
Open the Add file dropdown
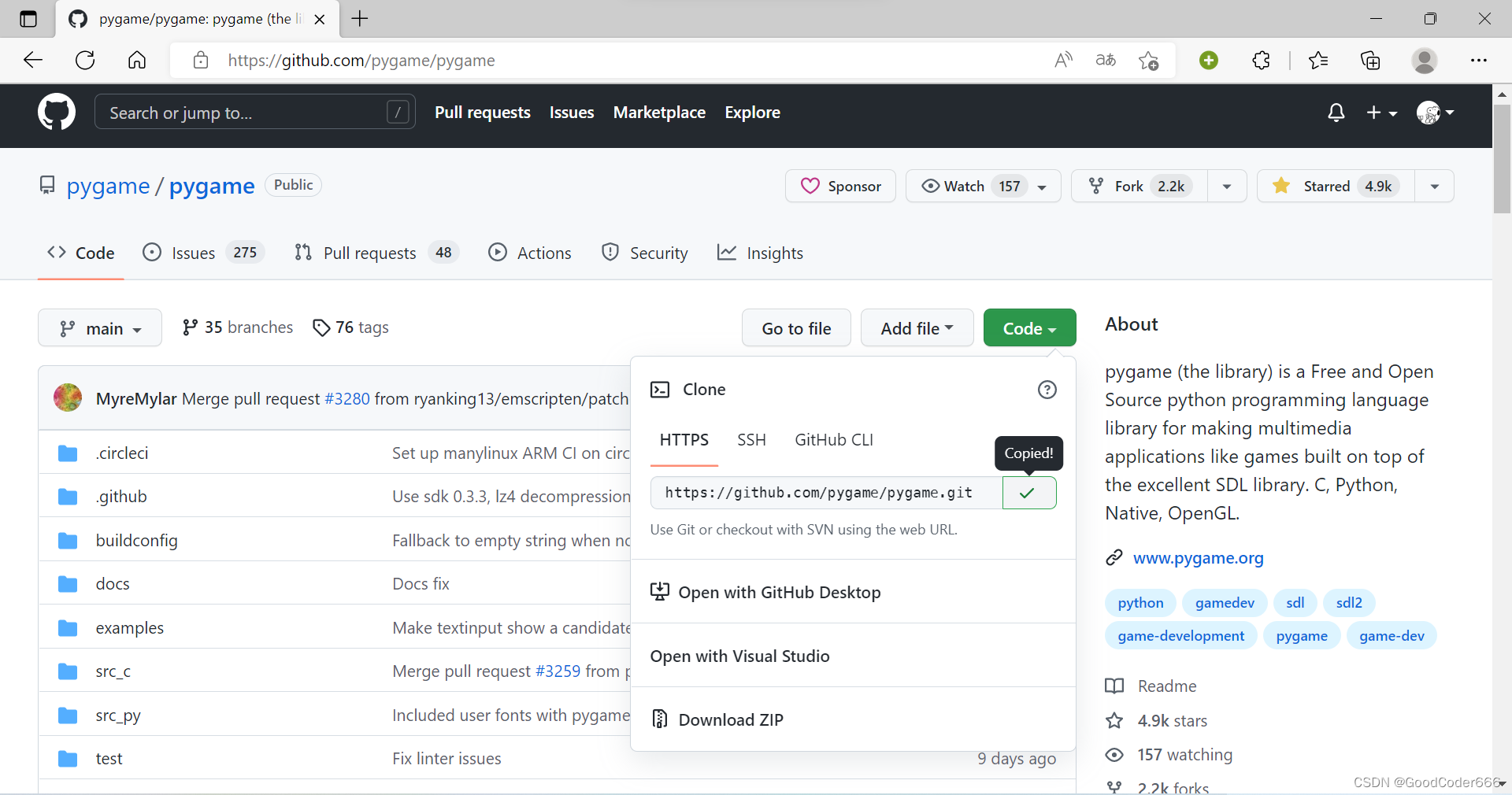point(917,327)
